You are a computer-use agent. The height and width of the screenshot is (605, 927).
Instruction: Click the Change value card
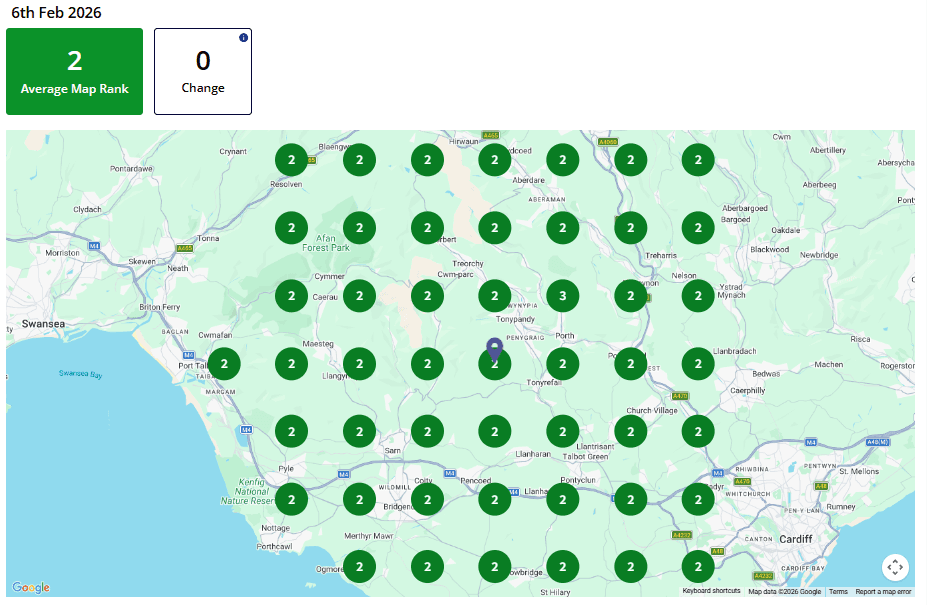[x=203, y=71]
